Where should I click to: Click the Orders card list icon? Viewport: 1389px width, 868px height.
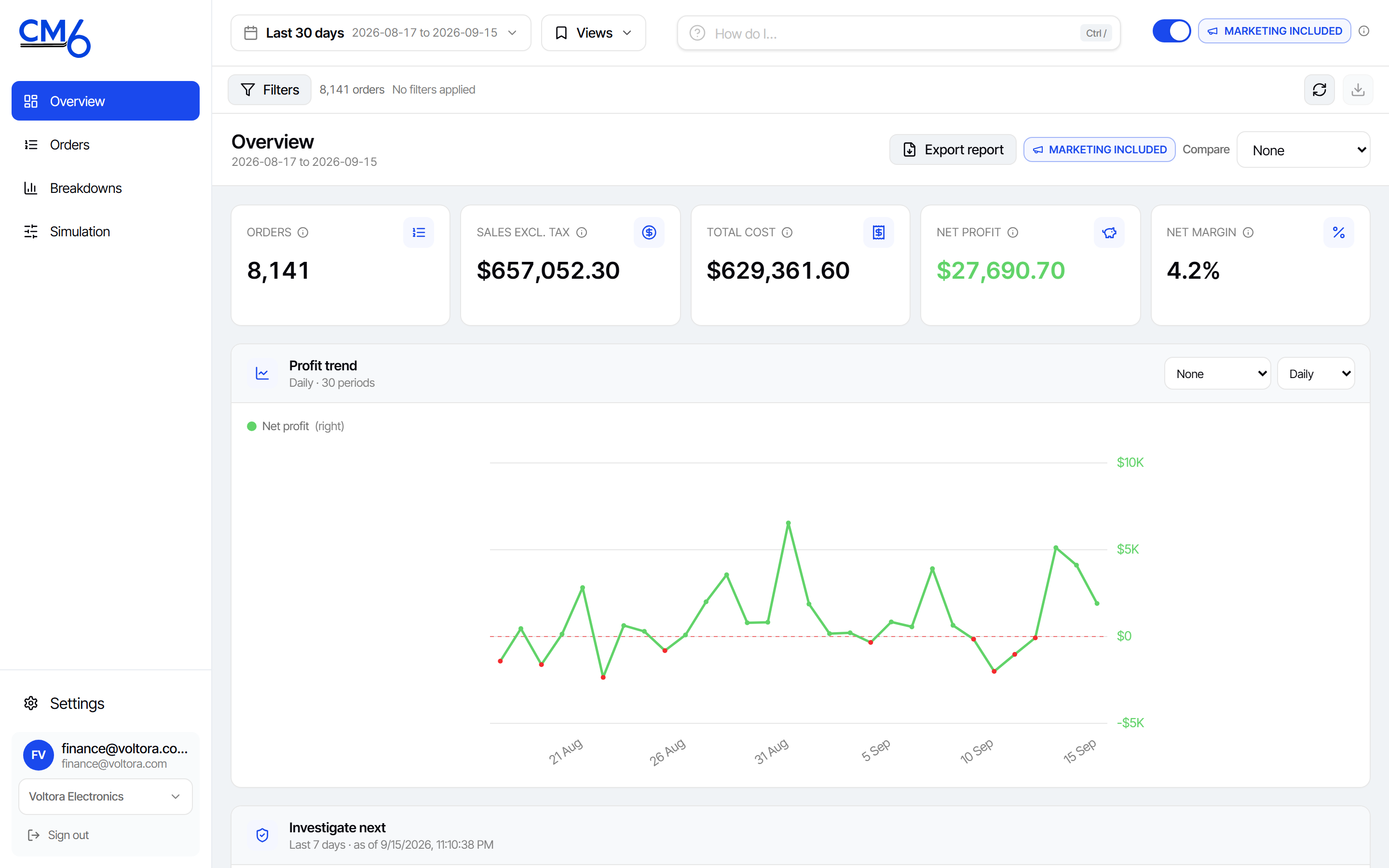coord(419,232)
